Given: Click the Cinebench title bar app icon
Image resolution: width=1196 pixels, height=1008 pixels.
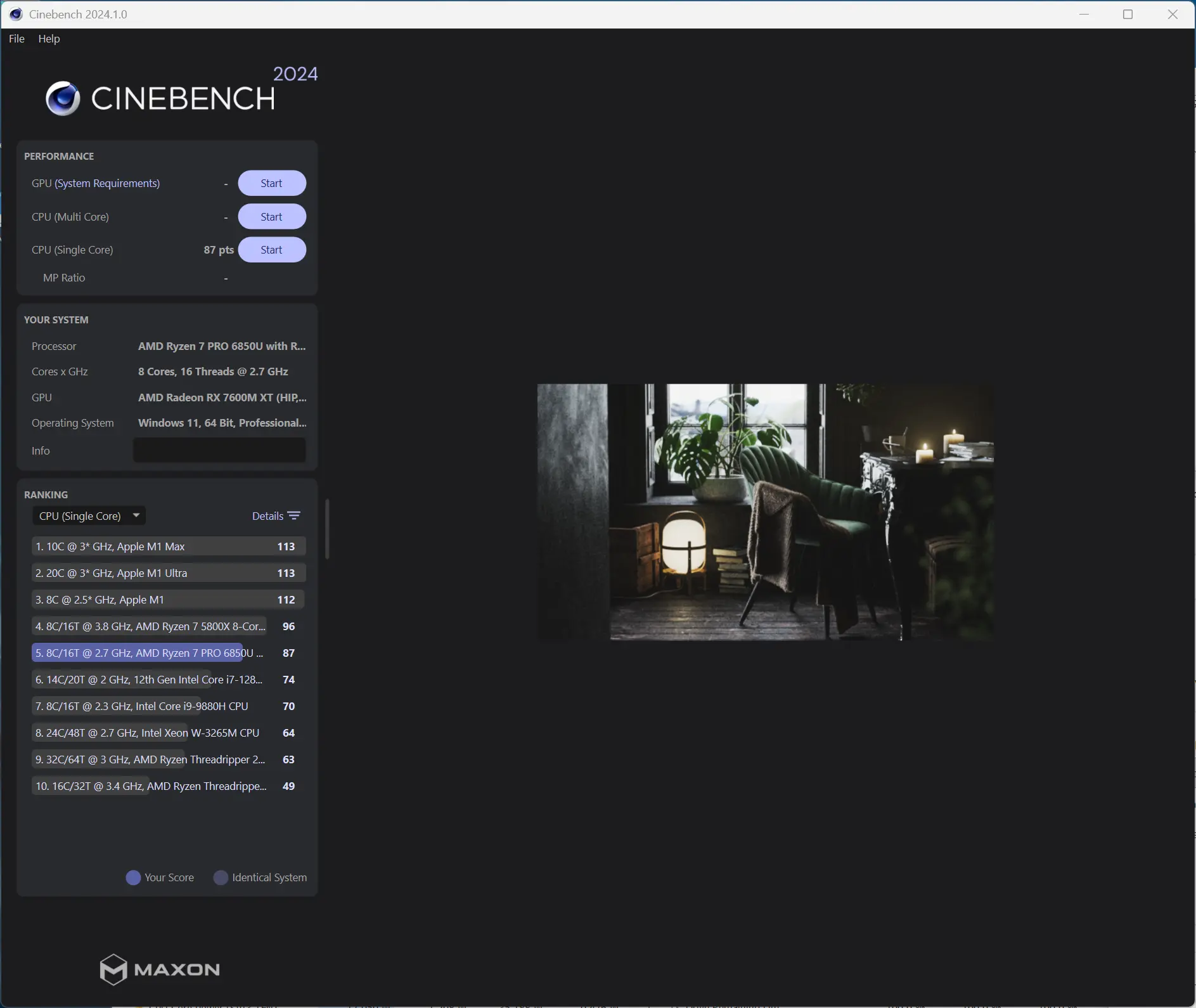Looking at the screenshot, I should (x=16, y=14).
